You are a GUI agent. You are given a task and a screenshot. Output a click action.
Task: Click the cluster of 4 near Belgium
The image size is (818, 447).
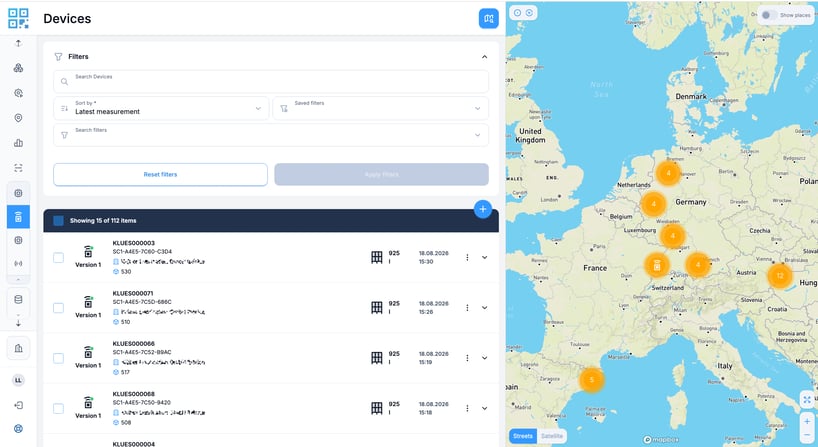point(654,204)
